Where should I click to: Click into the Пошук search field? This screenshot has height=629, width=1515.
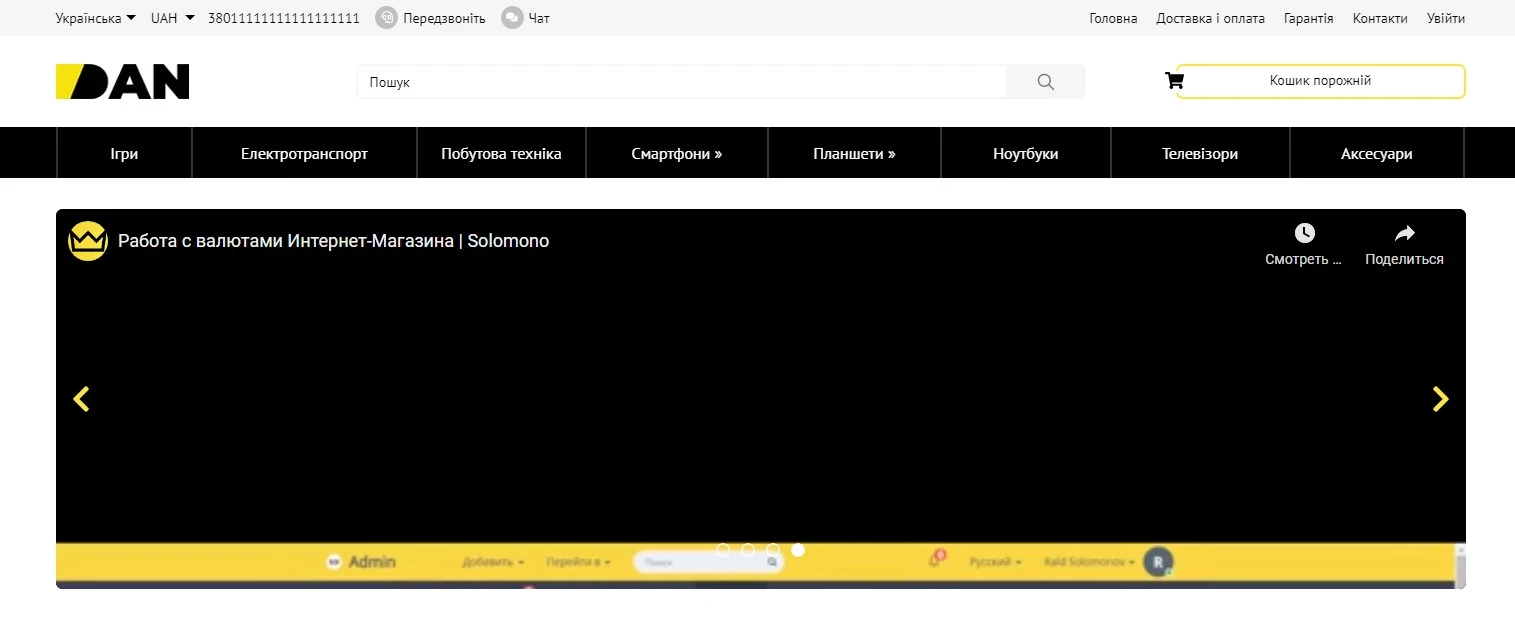(x=680, y=82)
